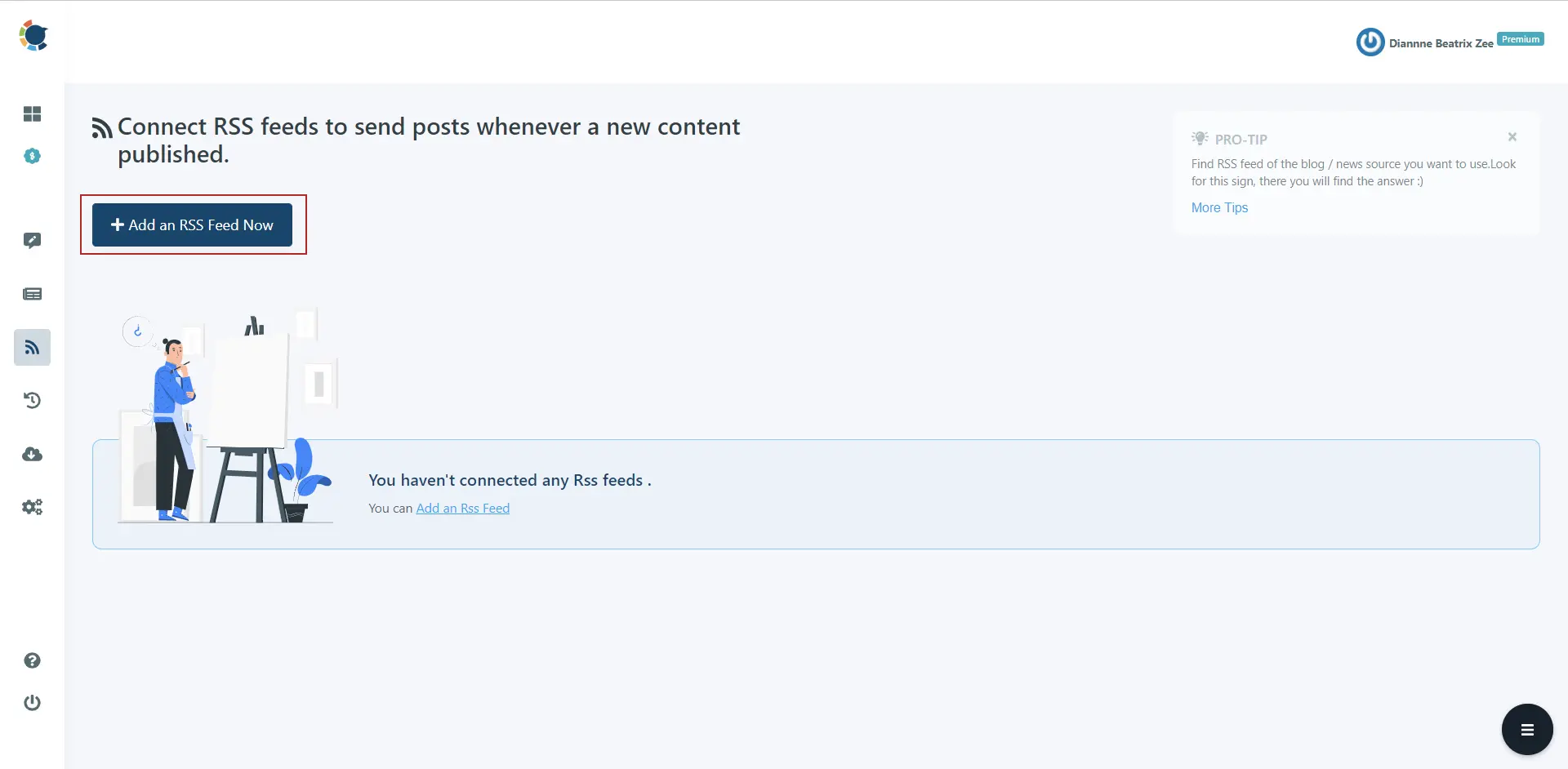Select the RSS feeds sidebar icon
Screen dimensions: 1568x769
(x=32, y=347)
